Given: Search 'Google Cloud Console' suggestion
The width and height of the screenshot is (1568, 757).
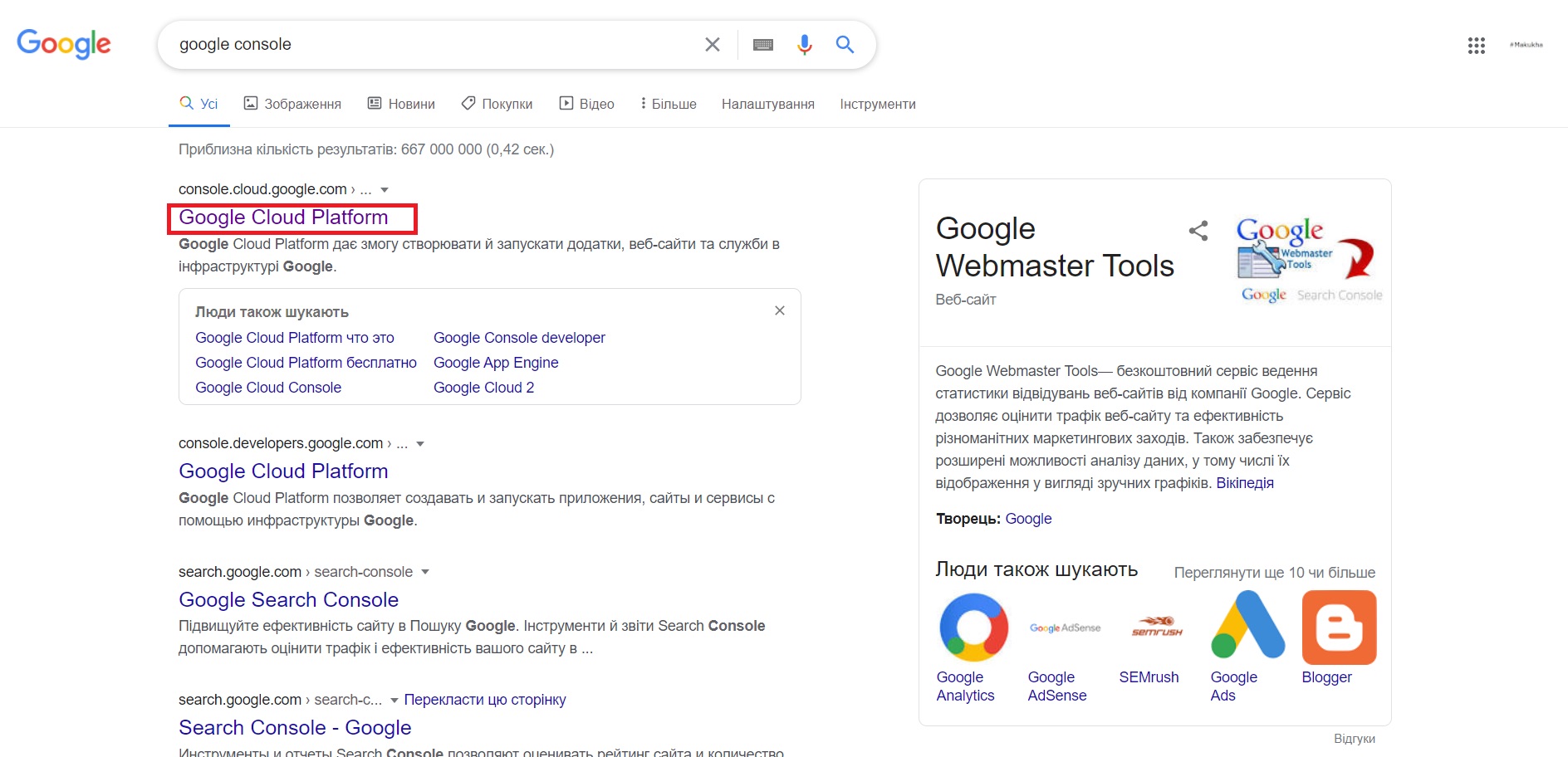Looking at the screenshot, I should click(x=268, y=388).
